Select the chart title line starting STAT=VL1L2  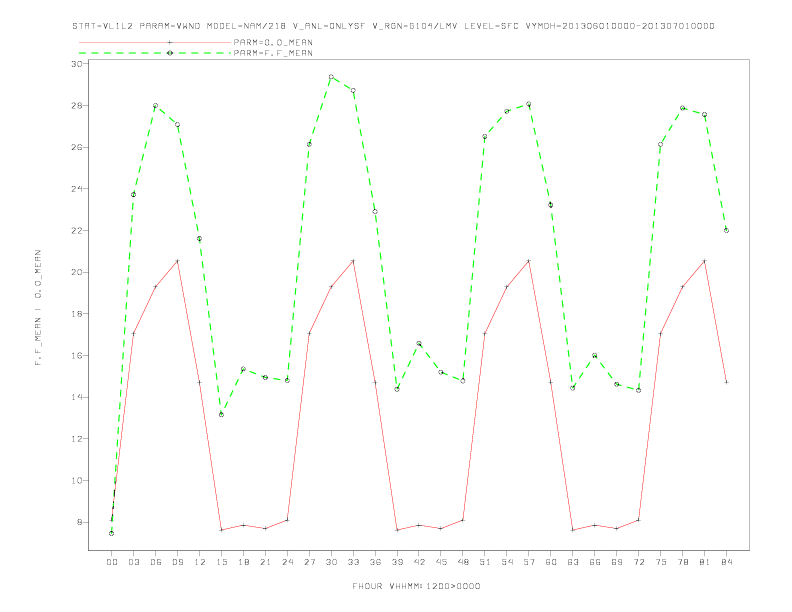pyautogui.click(x=393, y=26)
